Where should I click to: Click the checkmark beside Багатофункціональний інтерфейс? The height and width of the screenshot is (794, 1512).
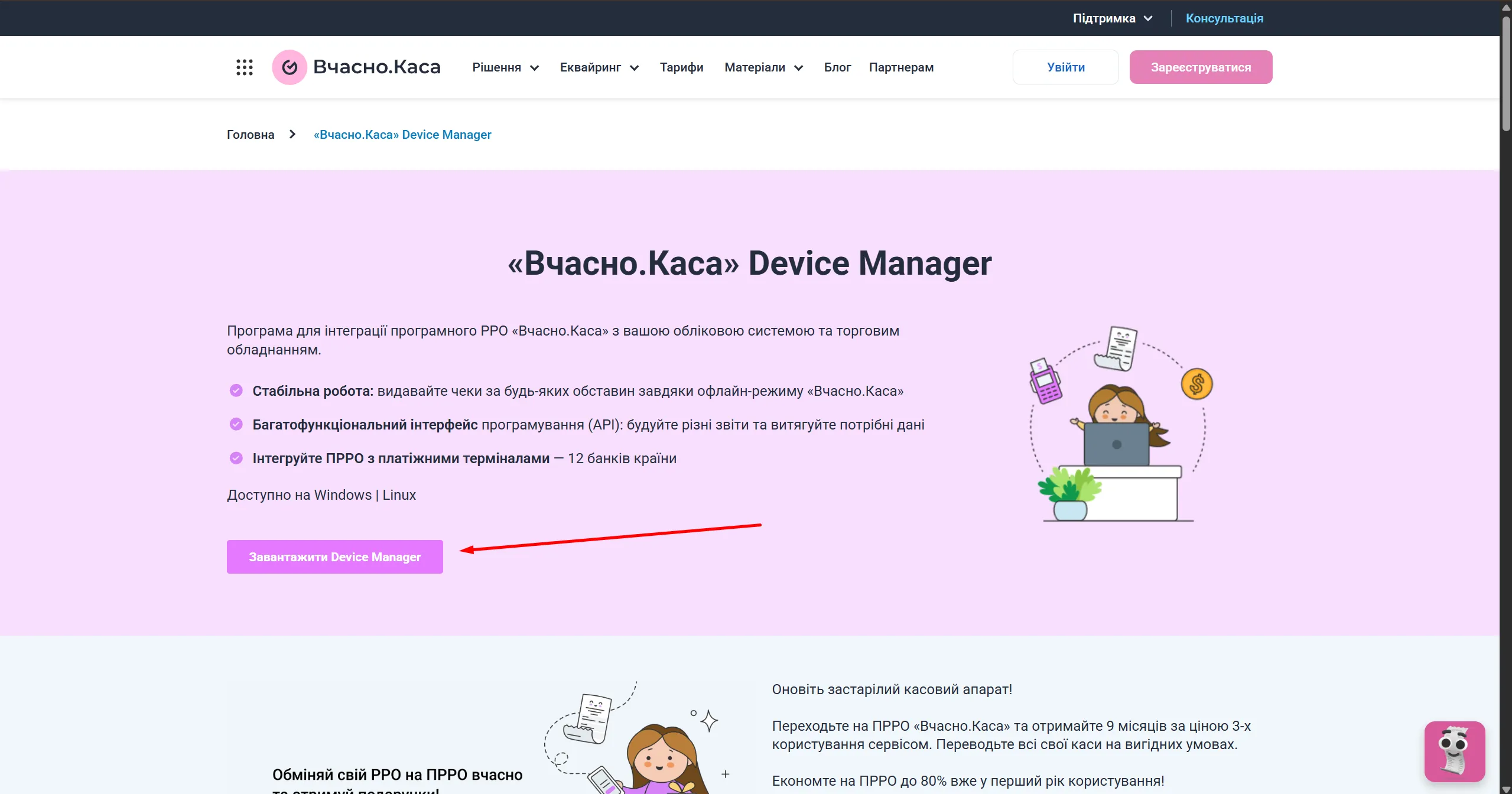coord(236,424)
